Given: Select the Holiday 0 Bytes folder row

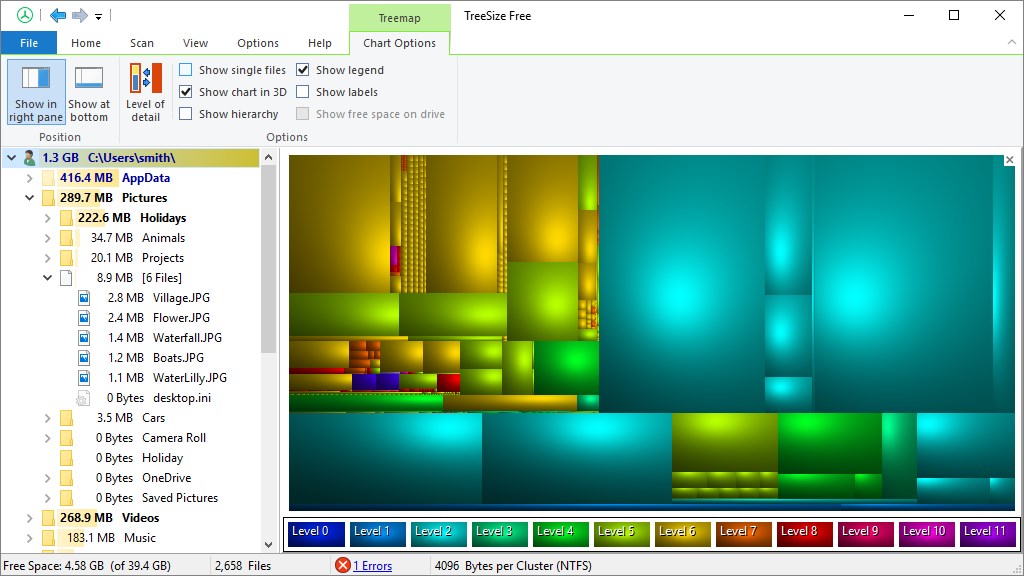Looking at the screenshot, I should [139, 458].
